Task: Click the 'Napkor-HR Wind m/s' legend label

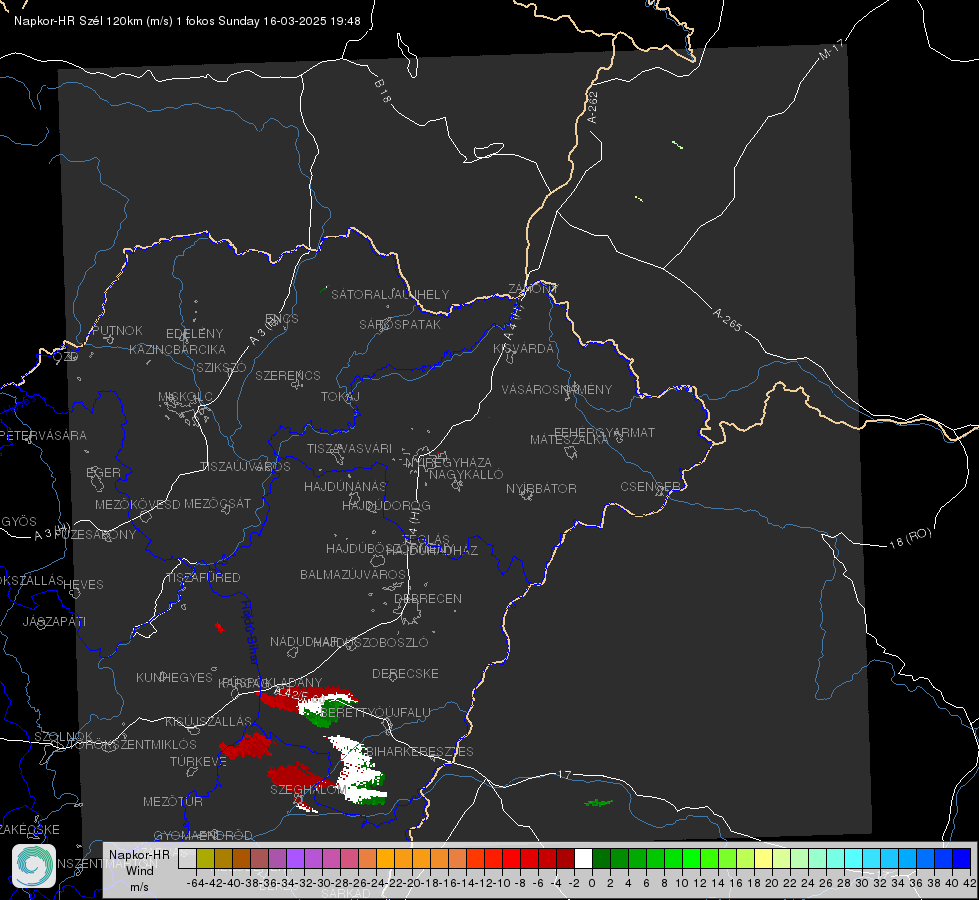Action: pos(139,870)
